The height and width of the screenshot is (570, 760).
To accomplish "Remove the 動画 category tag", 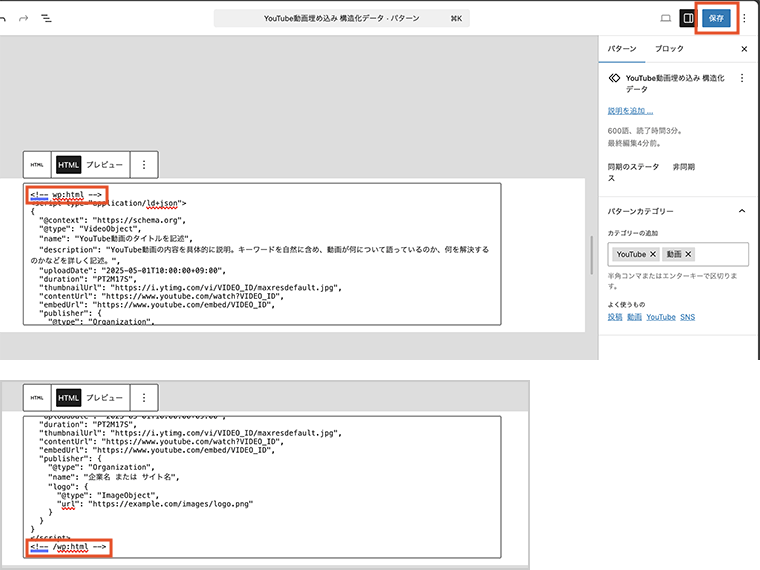I will tap(688, 254).
